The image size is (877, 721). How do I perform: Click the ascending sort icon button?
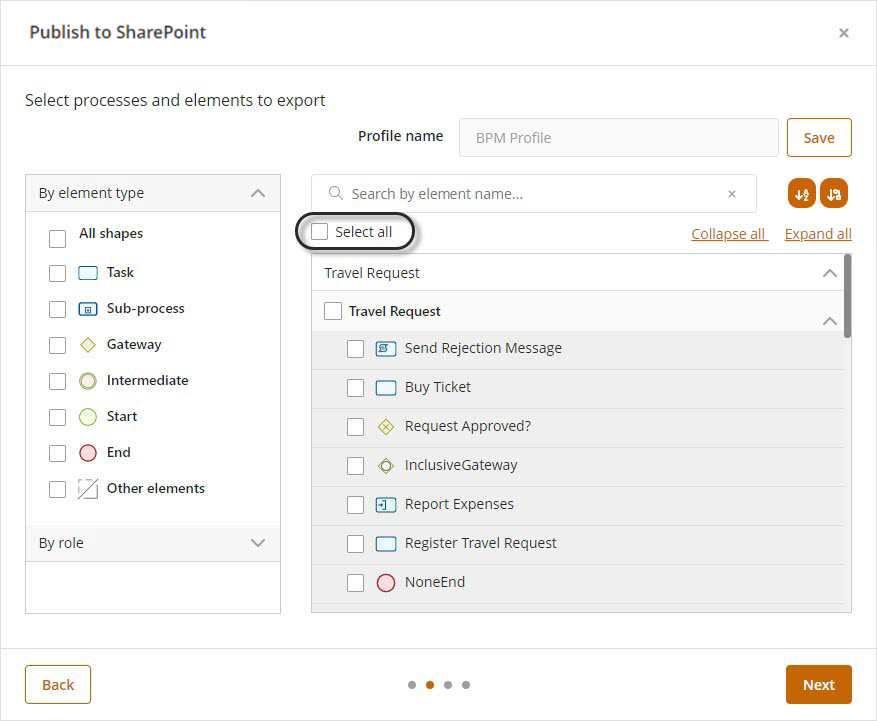801,194
